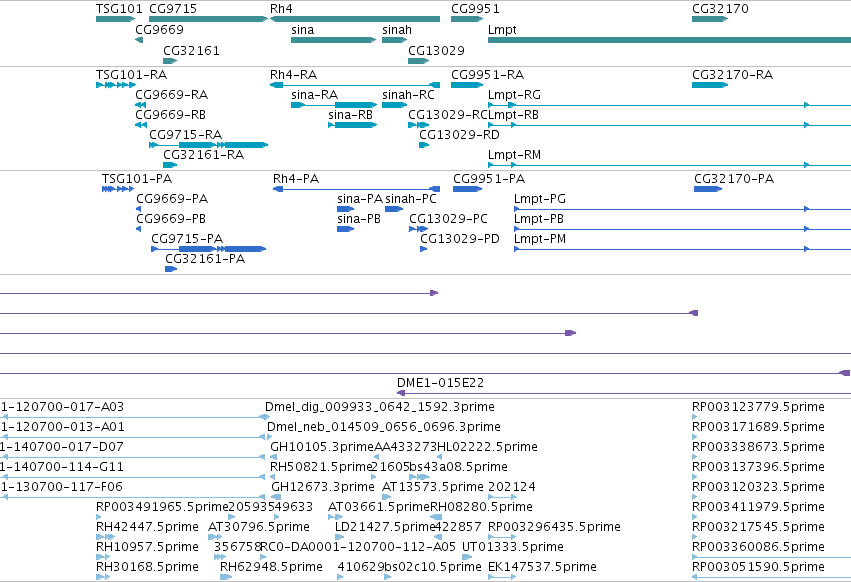Click the AT30796.5prime EST label
The image size is (851, 582).
pos(259,527)
